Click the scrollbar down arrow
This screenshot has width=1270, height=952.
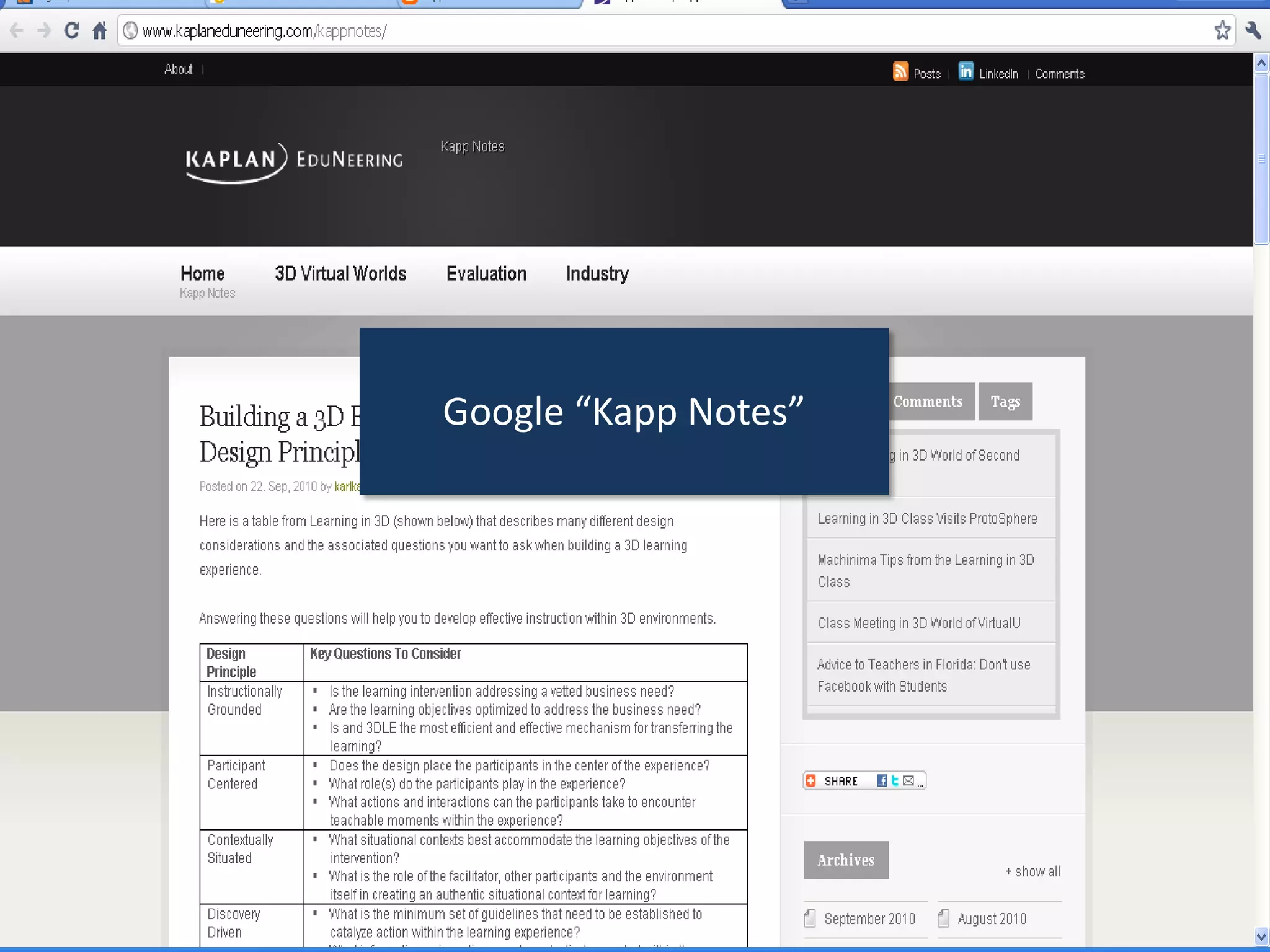click(x=1261, y=936)
